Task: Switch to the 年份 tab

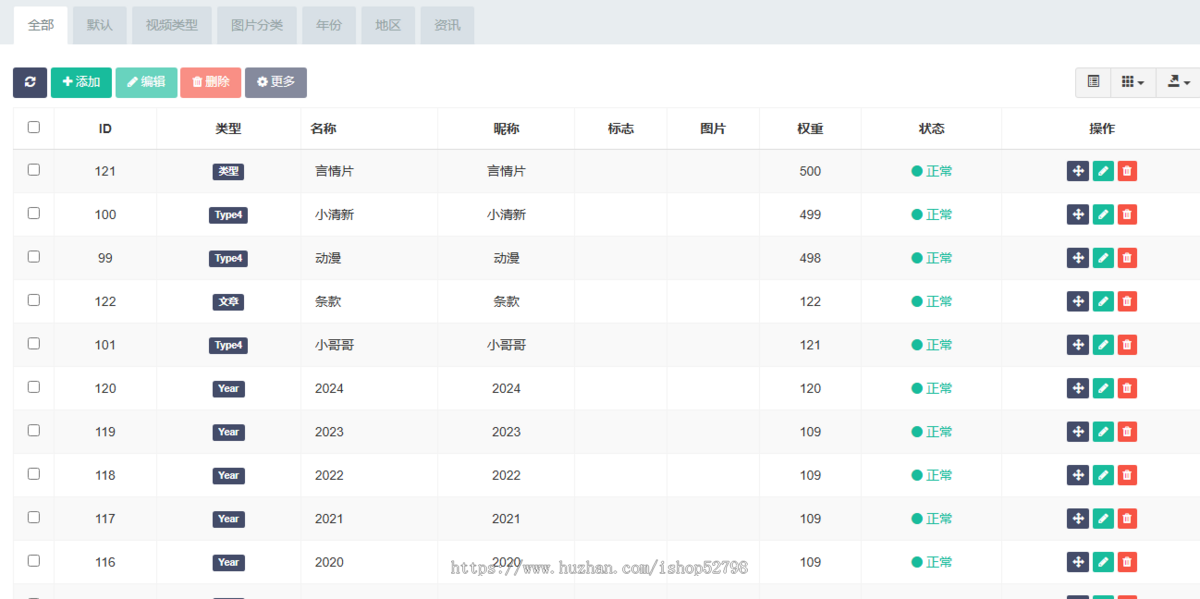Action: tap(329, 25)
